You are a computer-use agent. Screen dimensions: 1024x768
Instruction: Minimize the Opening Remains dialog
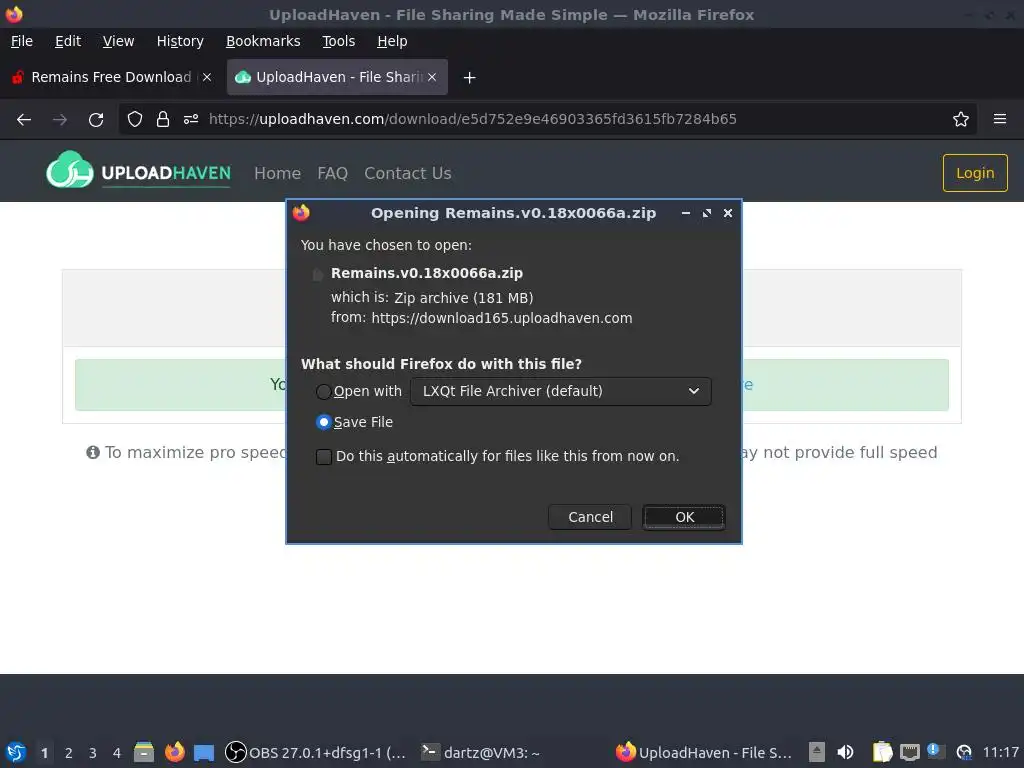coord(686,213)
